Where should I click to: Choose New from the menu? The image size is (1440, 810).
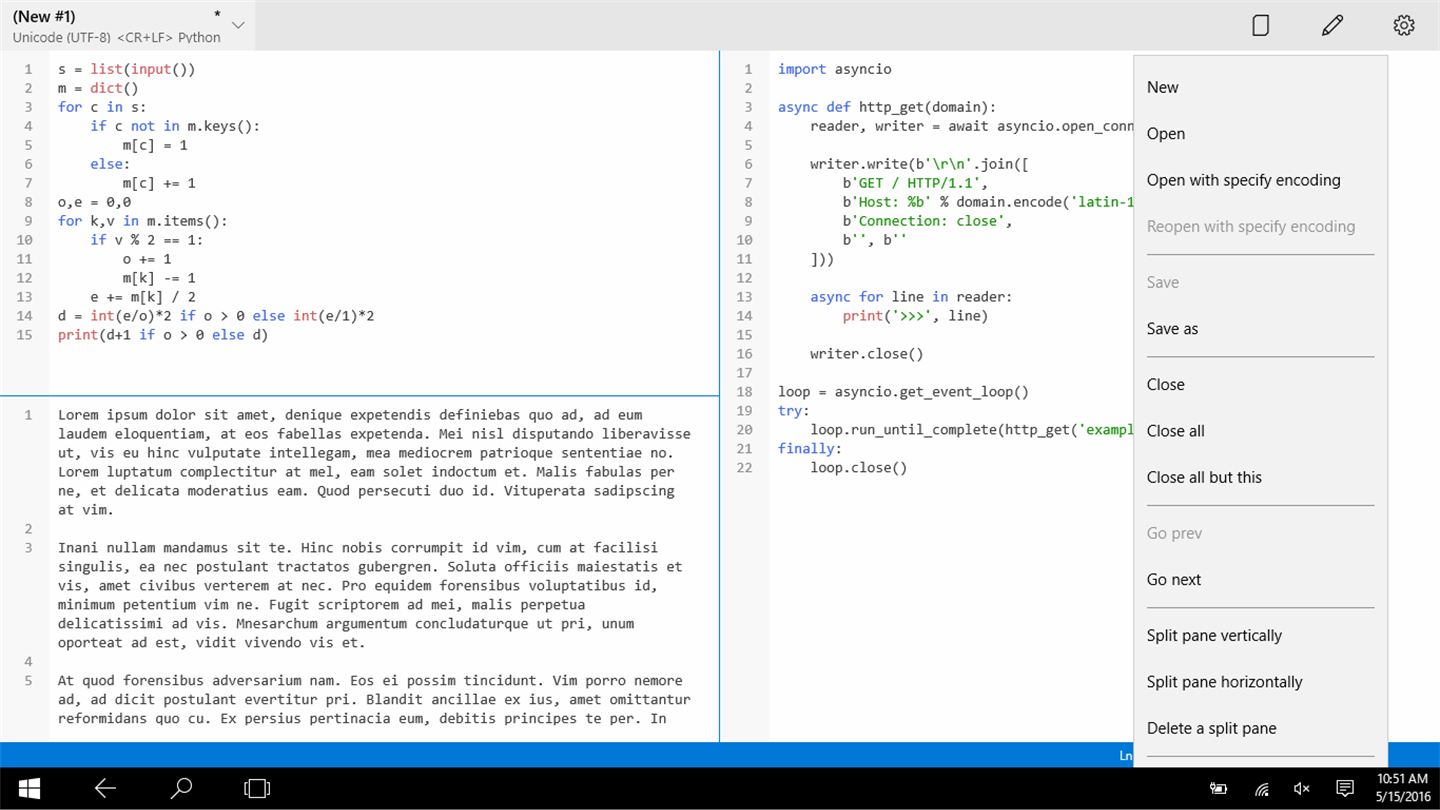1162,87
